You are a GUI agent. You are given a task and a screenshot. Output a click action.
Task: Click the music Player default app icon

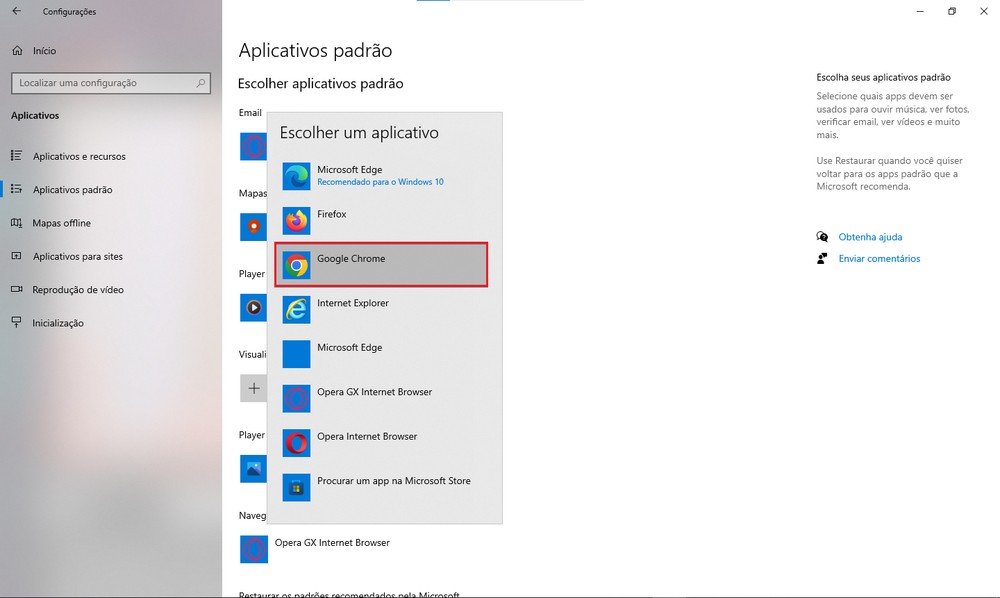253,307
